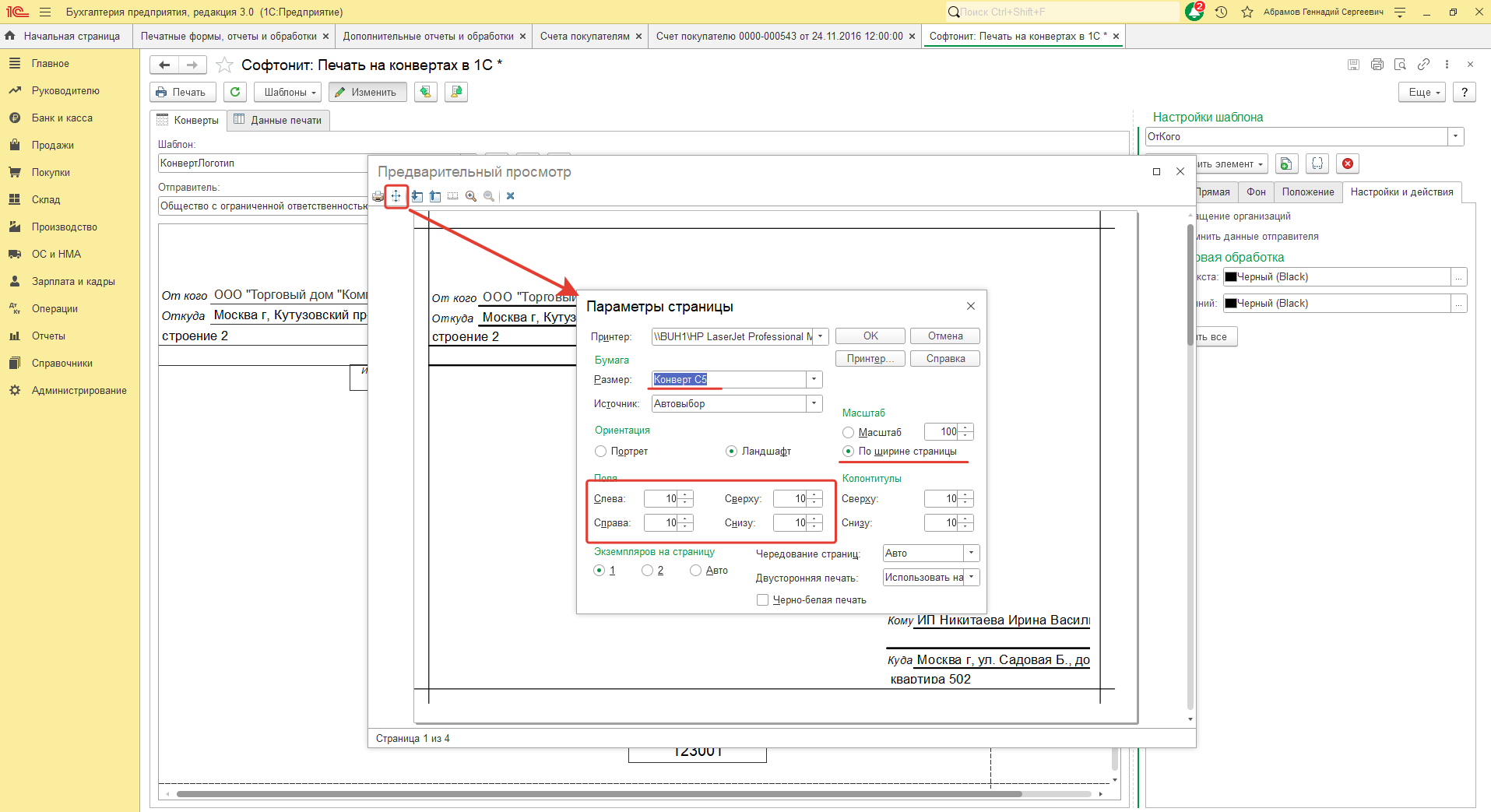Click the zoom in magnifier in preview toolbar
This screenshot has width=1491, height=812.
[471, 196]
